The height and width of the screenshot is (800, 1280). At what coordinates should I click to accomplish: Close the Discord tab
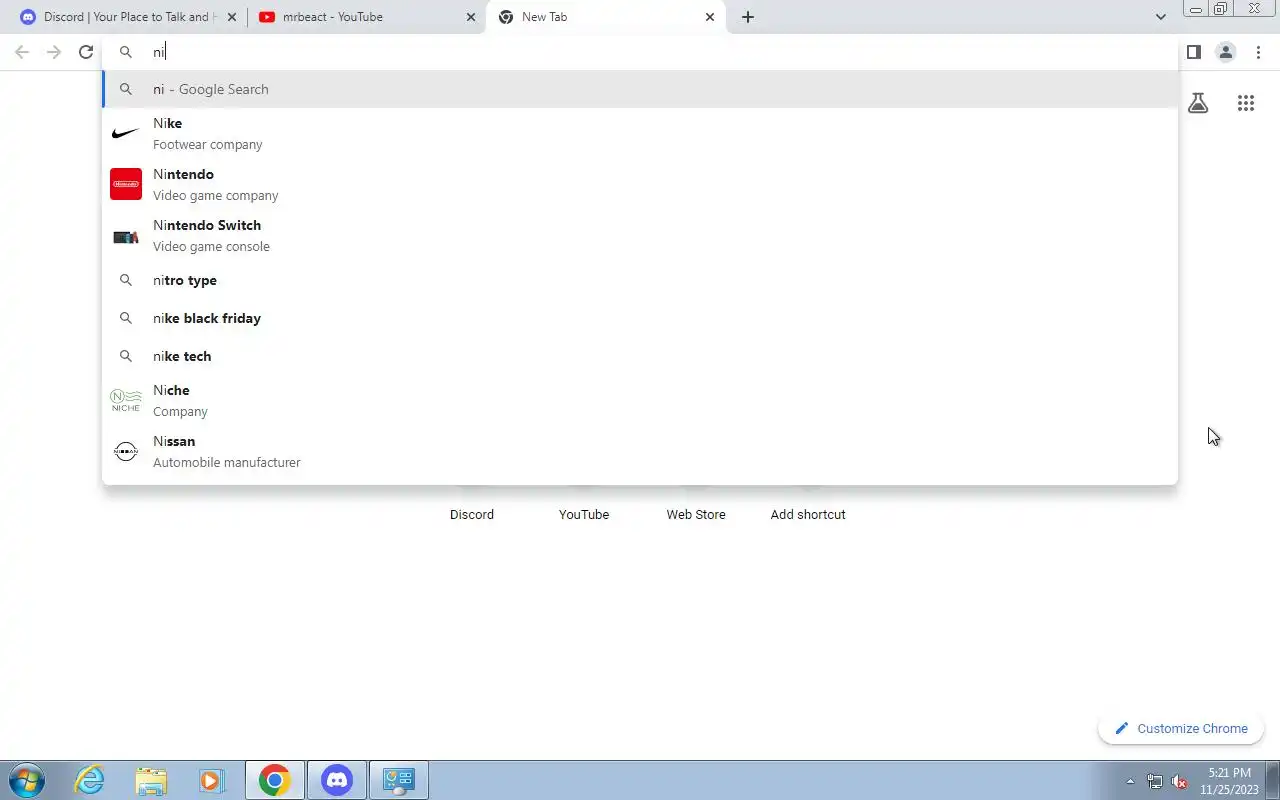[x=232, y=17]
